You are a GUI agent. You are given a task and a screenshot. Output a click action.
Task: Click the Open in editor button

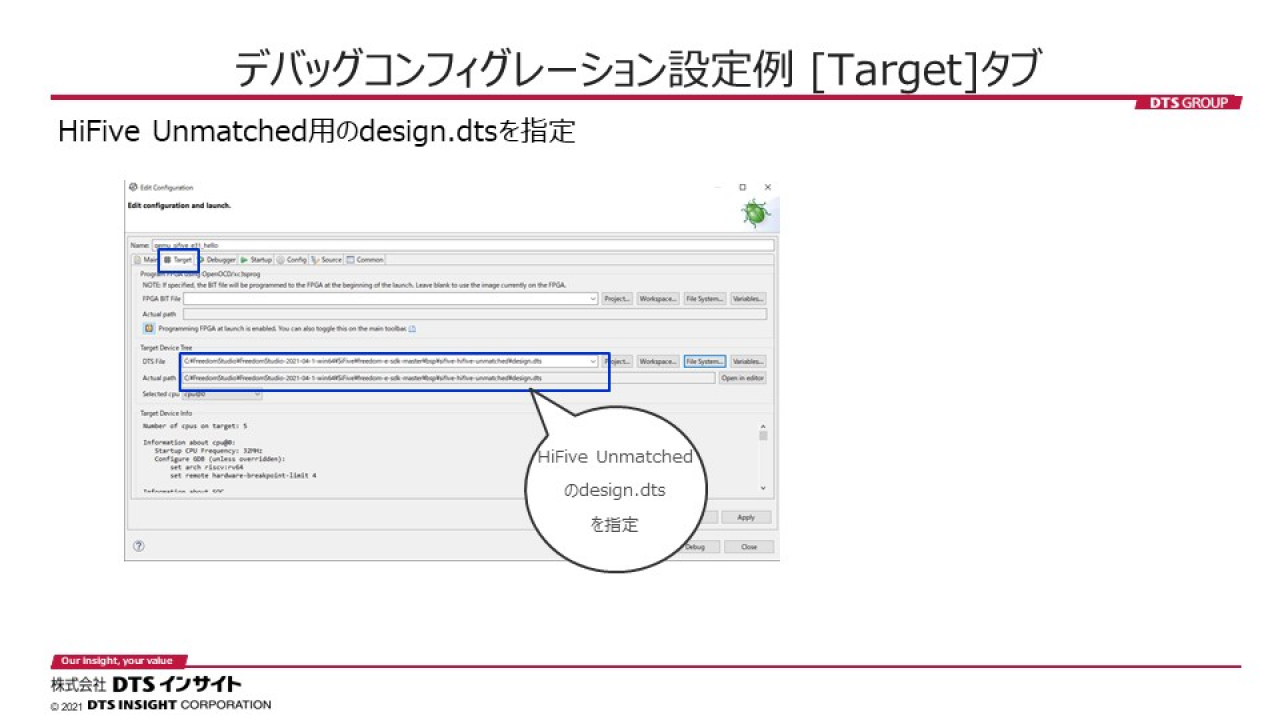743,378
